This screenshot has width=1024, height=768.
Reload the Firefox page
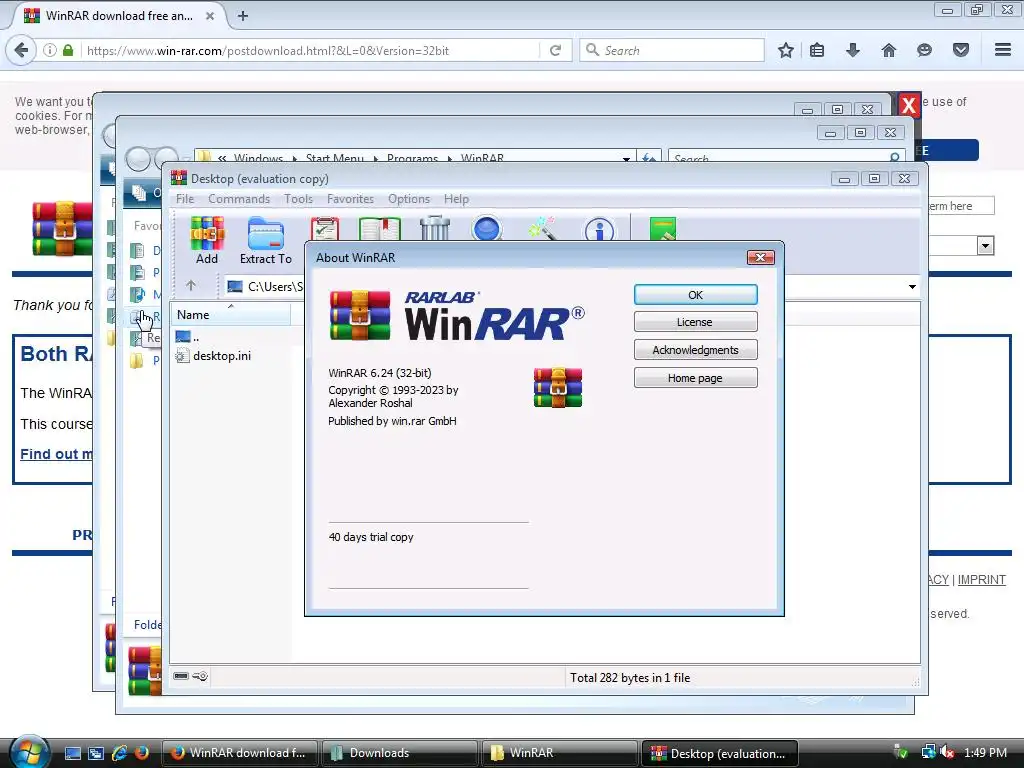point(556,50)
